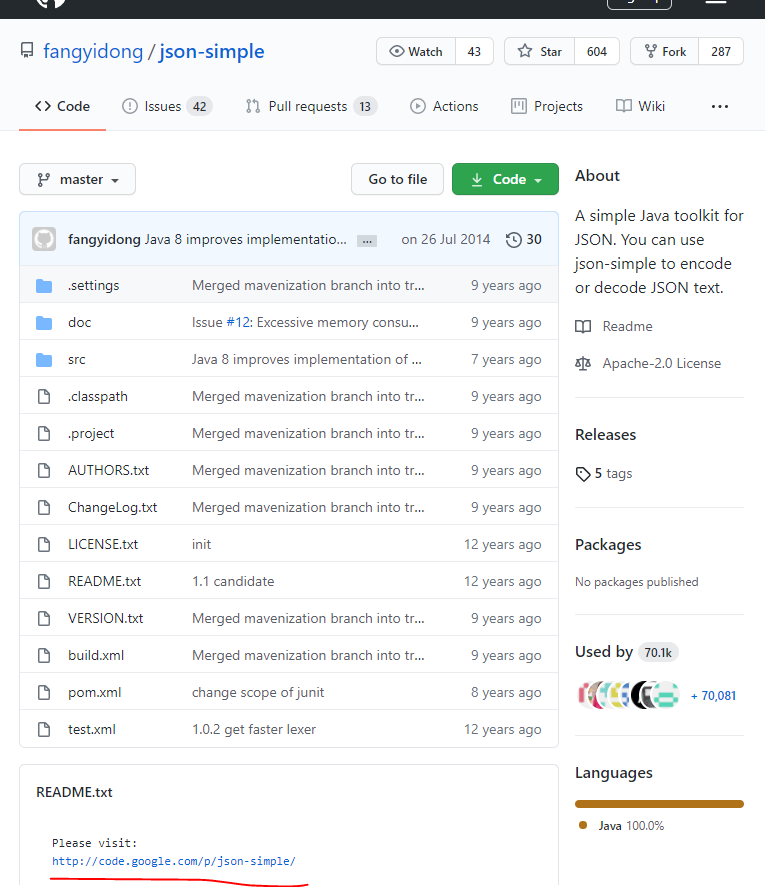Open issue #12 link in doc row

(238, 322)
